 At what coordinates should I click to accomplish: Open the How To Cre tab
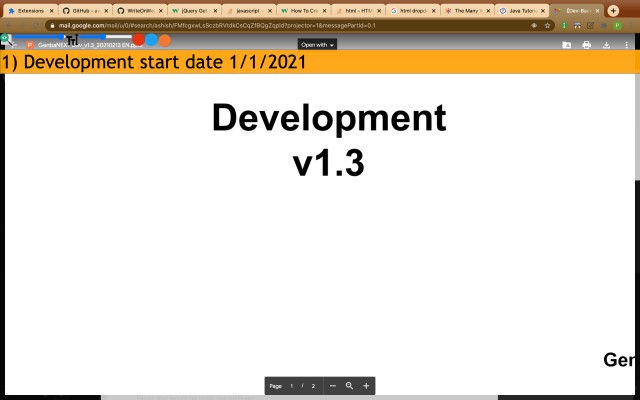[304, 11]
